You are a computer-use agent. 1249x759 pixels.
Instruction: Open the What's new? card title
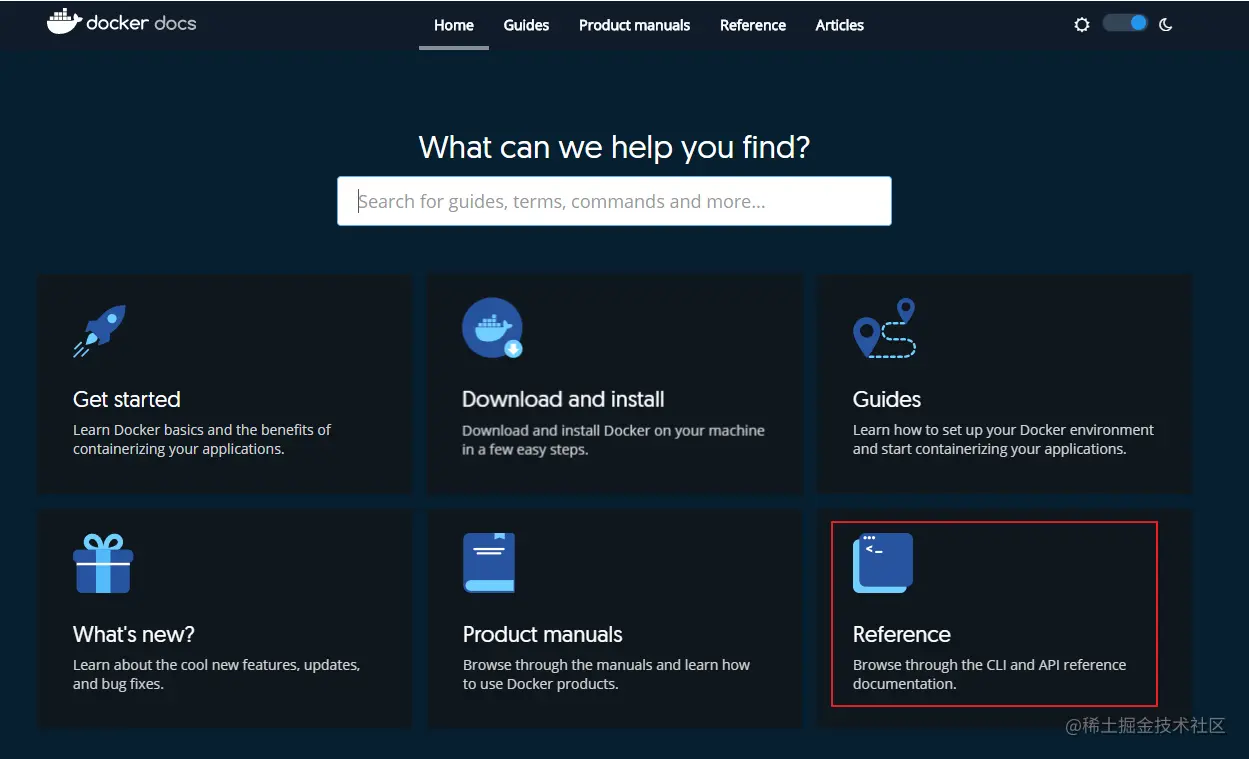point(134,634)
